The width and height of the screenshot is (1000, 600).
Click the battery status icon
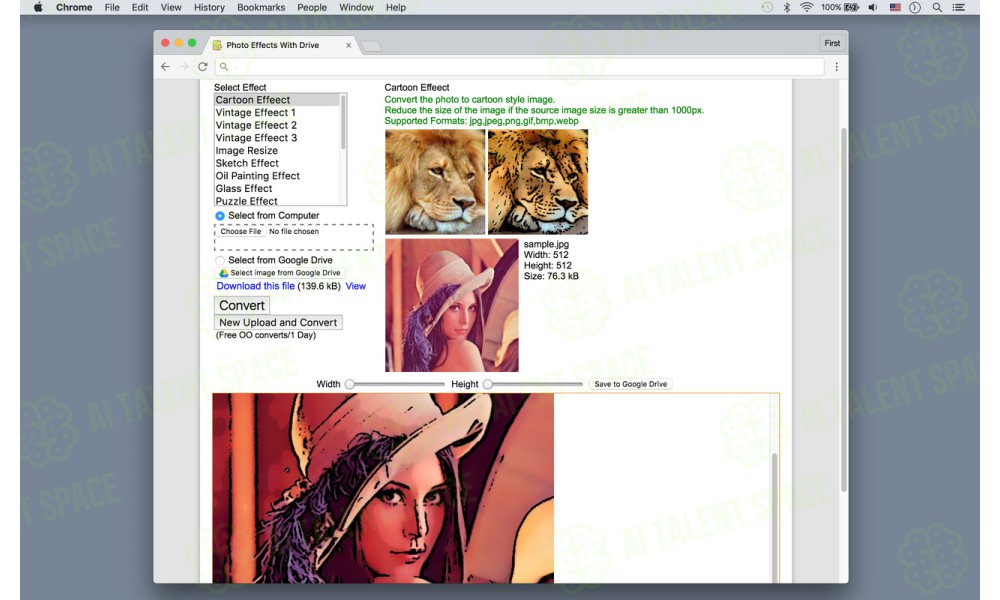click(851, 8)
